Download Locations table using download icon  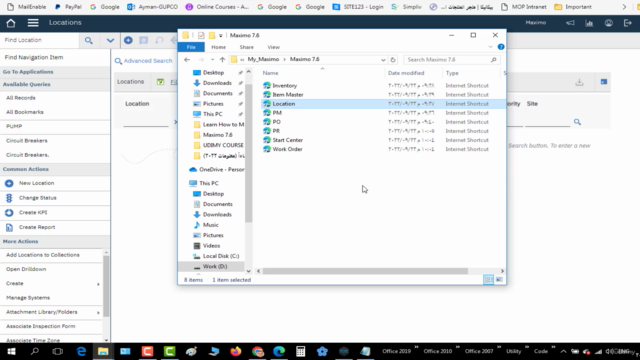(579, 82)
